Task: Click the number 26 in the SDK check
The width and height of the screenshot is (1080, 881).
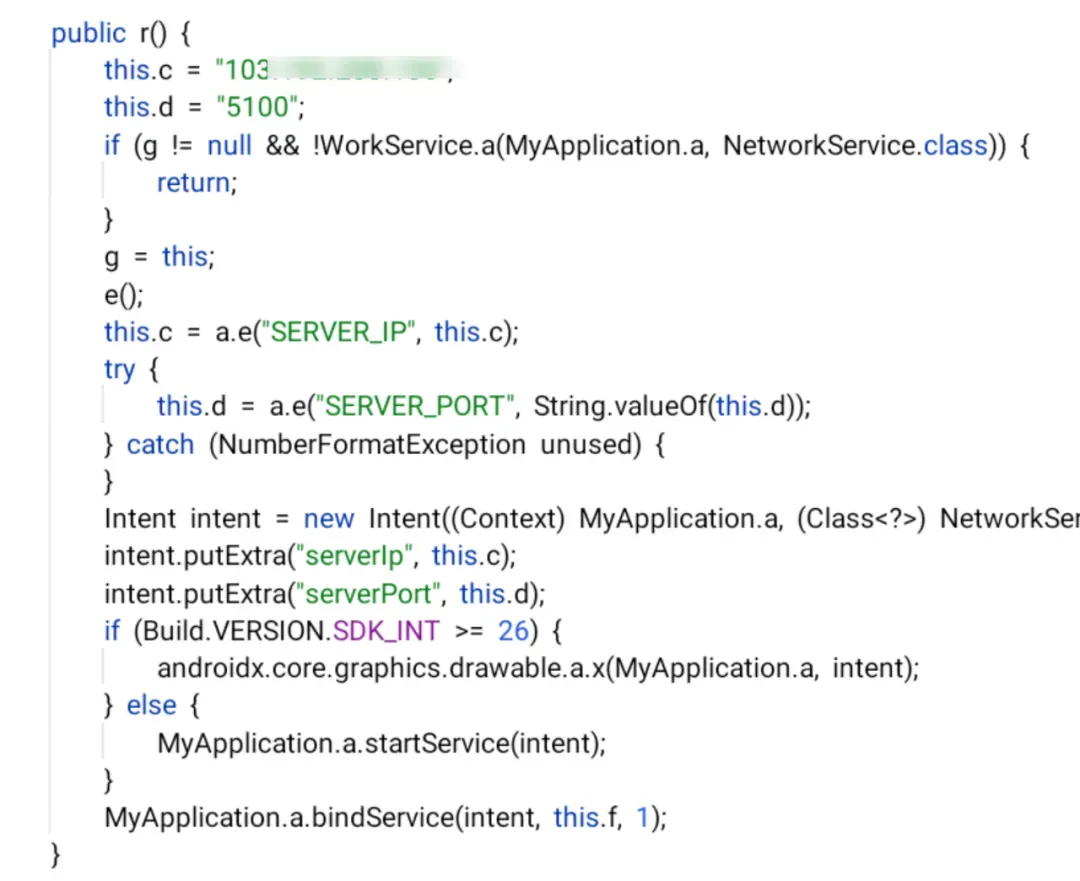Action: (513, 631)
